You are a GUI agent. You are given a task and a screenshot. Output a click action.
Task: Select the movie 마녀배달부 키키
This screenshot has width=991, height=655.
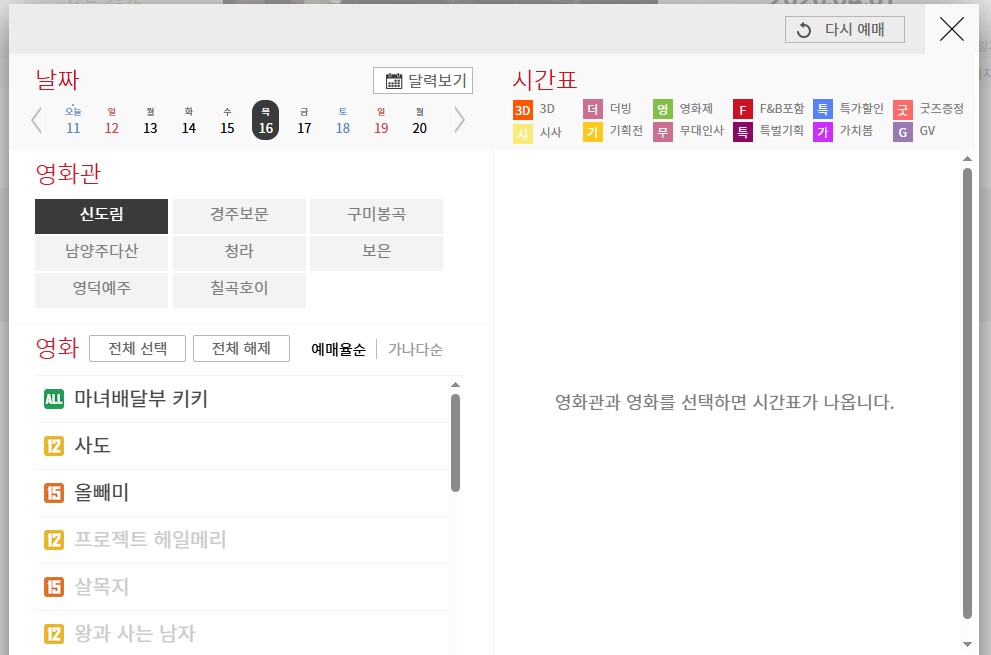[x=141, y=399]
